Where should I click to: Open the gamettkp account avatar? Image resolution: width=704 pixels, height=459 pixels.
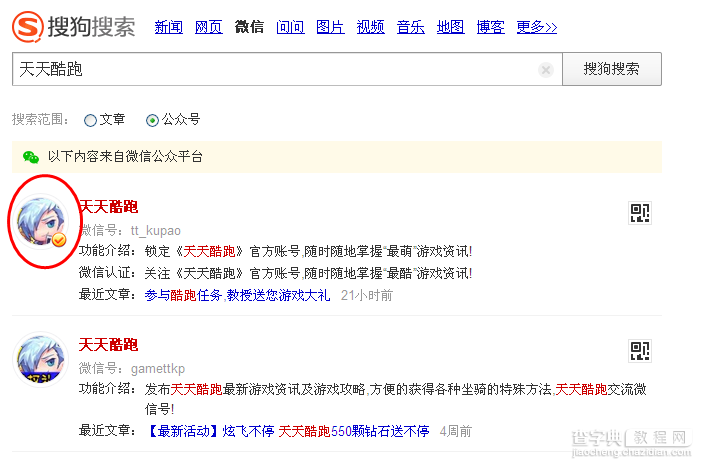pyautogui.click(x=40, y=360)
